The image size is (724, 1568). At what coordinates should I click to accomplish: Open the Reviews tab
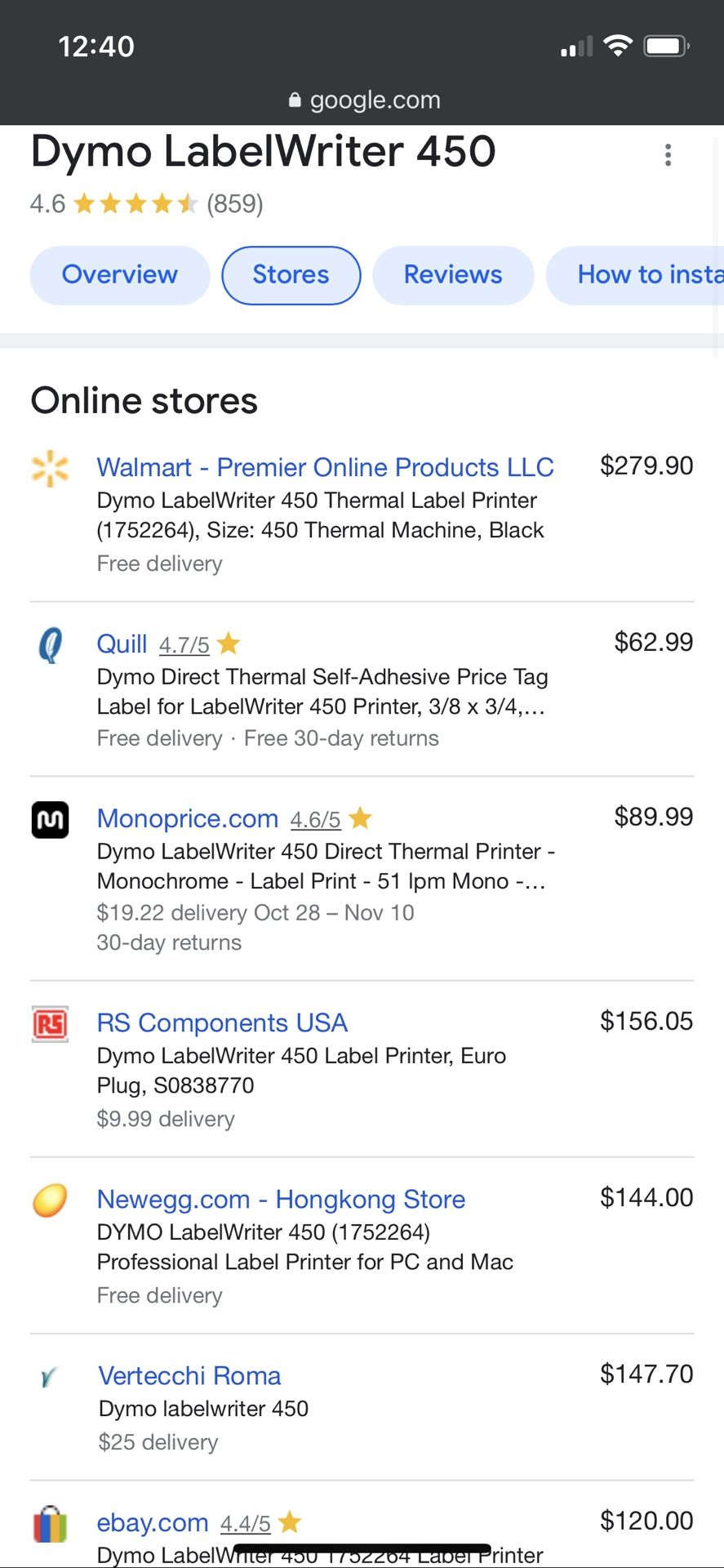[453, 275]
